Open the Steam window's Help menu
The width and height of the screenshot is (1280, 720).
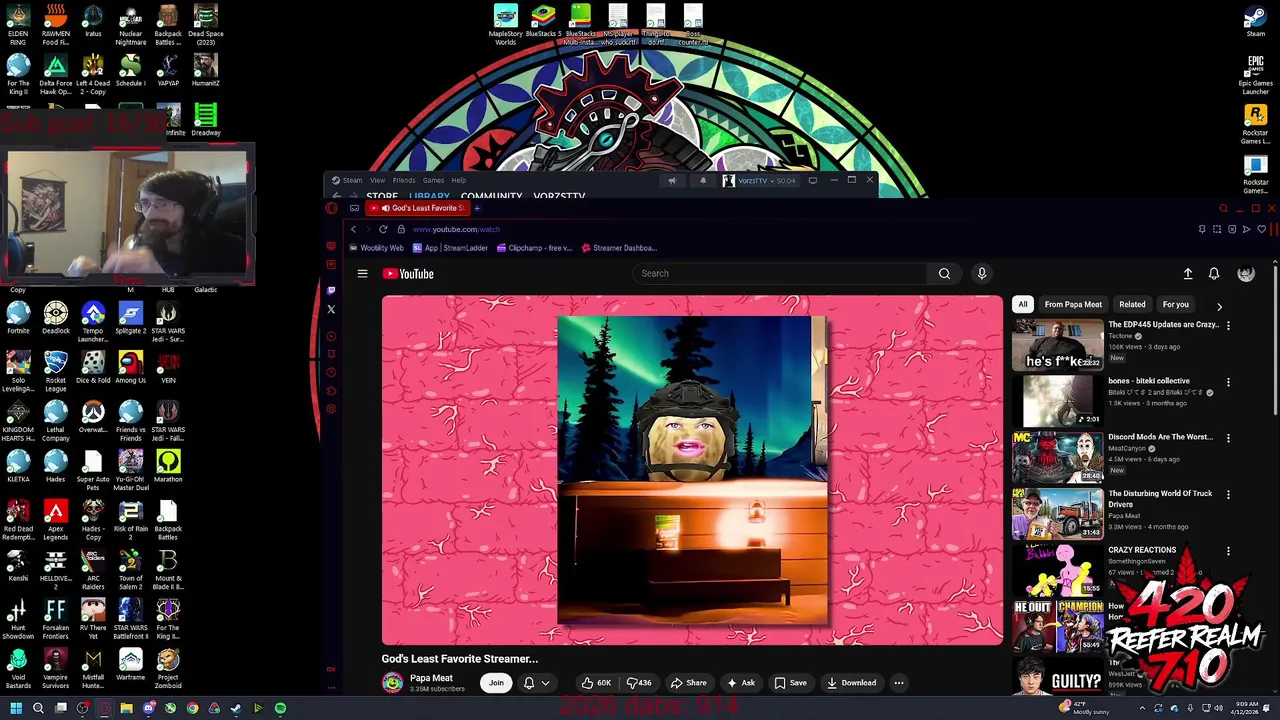pos(458,180)
